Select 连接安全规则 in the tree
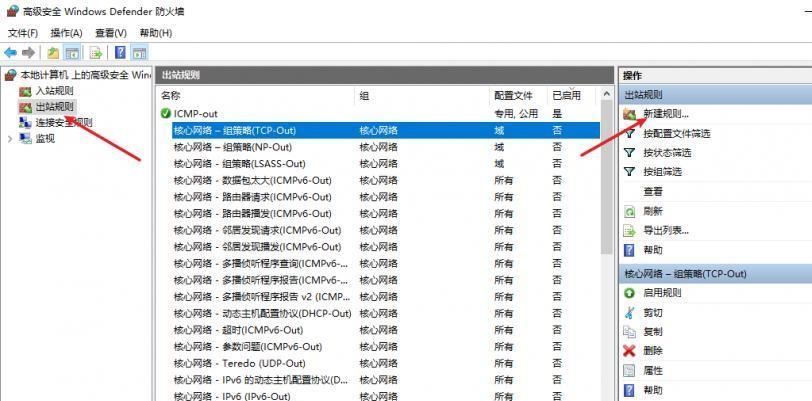Image resolution: width=812 pixels, height=401 pixels. pyautogui.click(x=63, y=123)
